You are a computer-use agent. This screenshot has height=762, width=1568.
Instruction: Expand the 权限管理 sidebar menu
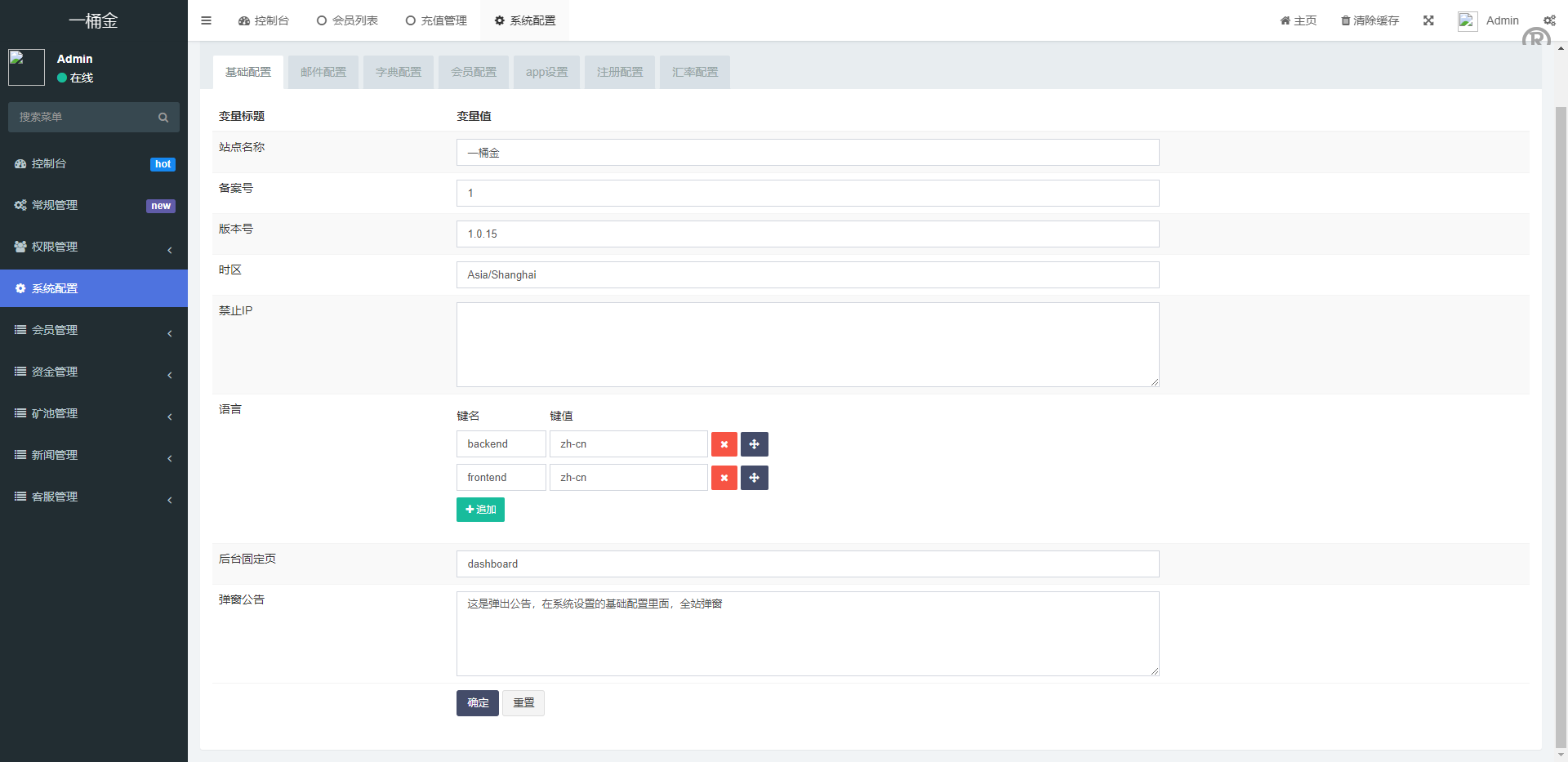[94, 247]
